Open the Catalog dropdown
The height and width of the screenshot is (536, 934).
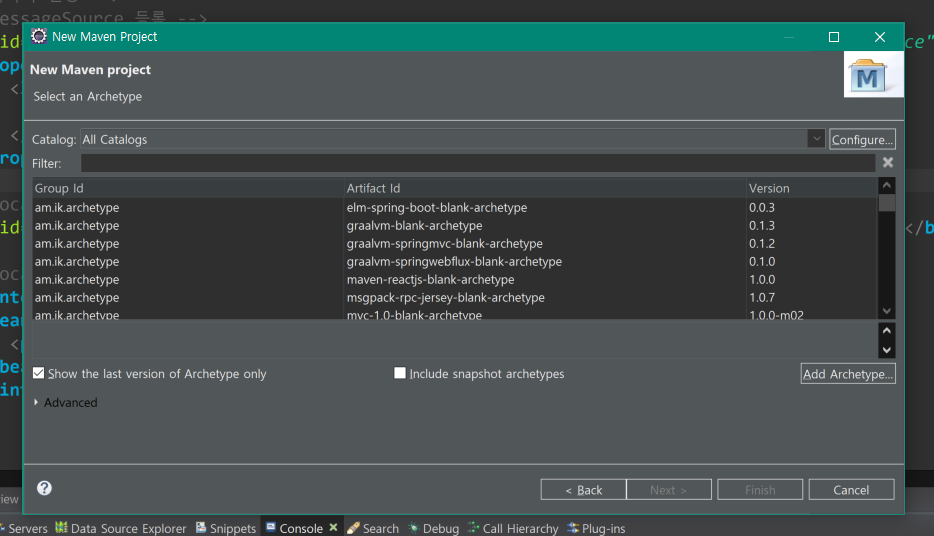click(816, 139)
